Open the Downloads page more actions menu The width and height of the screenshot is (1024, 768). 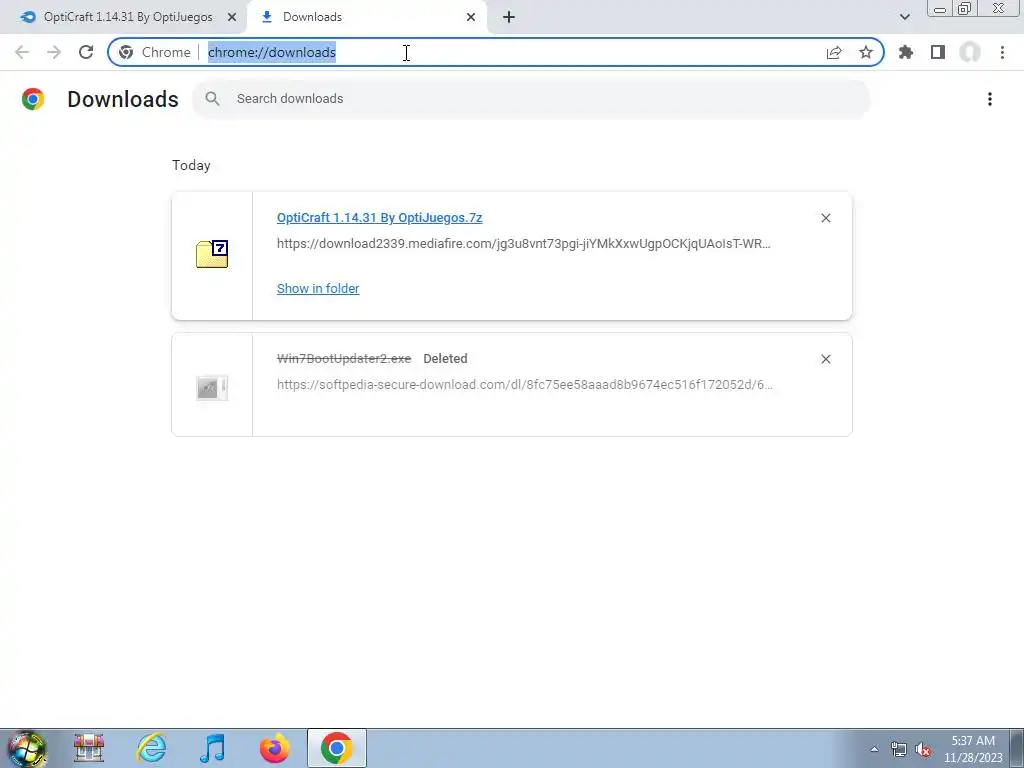coord(990,99)
